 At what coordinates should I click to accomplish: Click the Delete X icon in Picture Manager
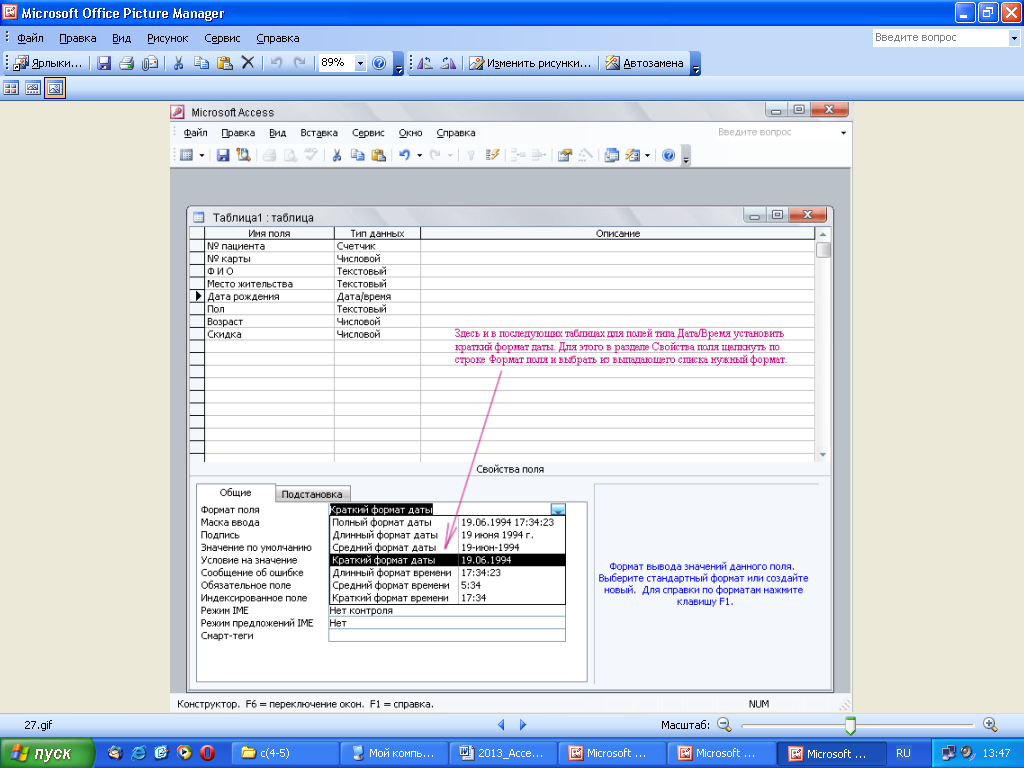click(x=248, y=63)
